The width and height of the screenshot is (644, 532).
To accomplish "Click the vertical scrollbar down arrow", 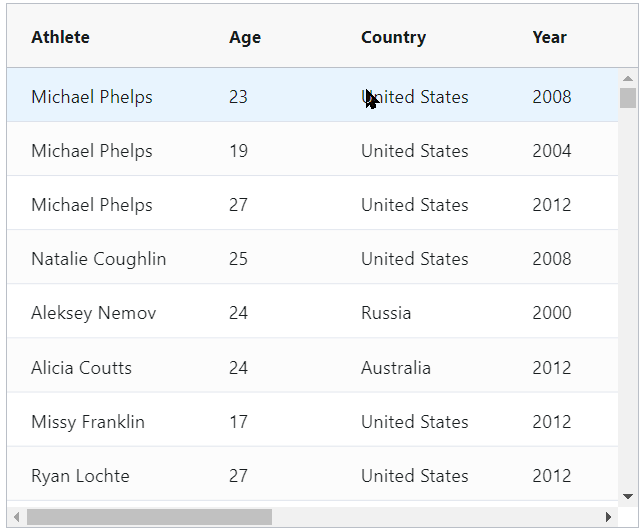I will pos(628,496).
